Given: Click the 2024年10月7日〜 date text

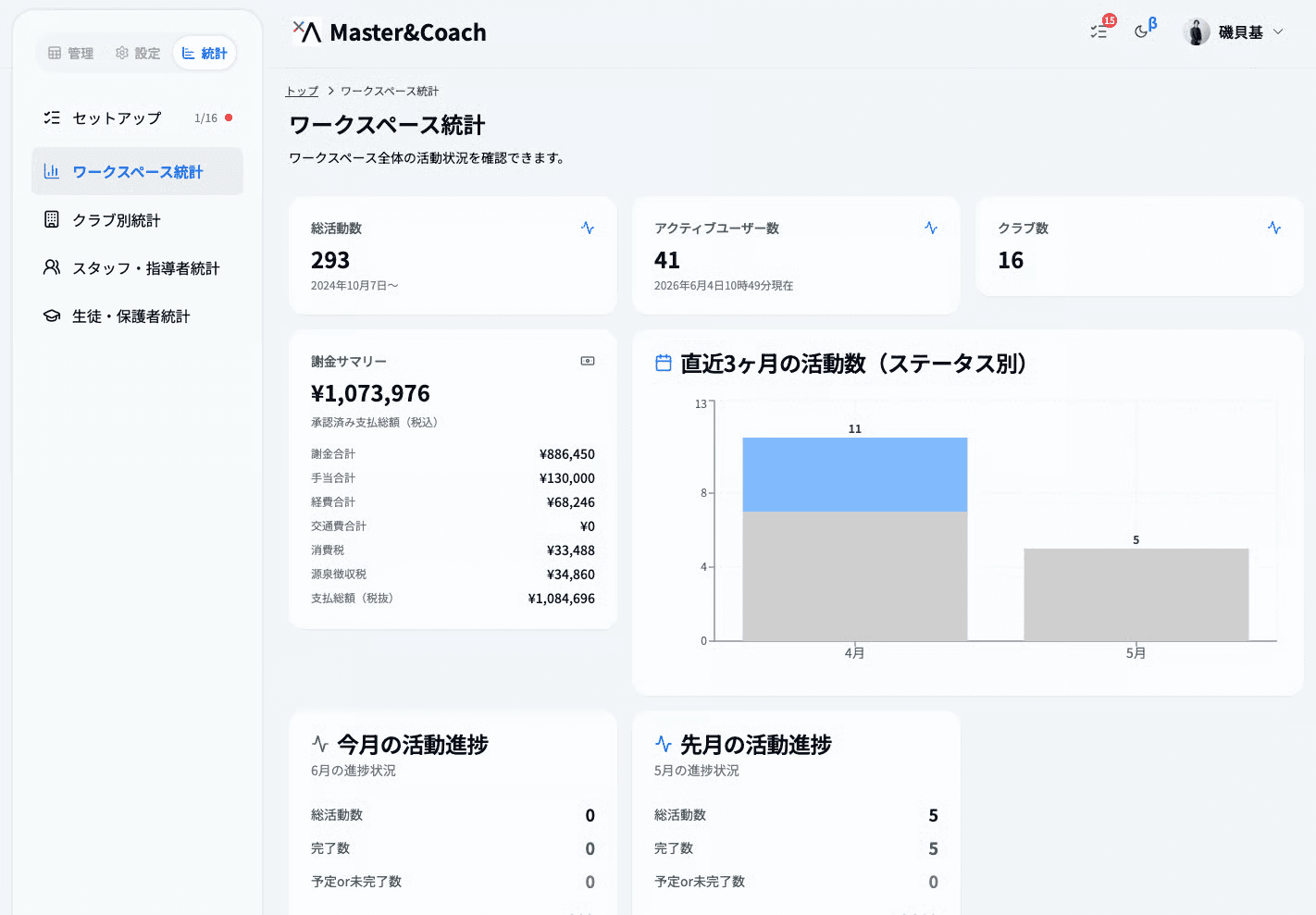Looking at the screenshot, I should [x=354, y=286].
